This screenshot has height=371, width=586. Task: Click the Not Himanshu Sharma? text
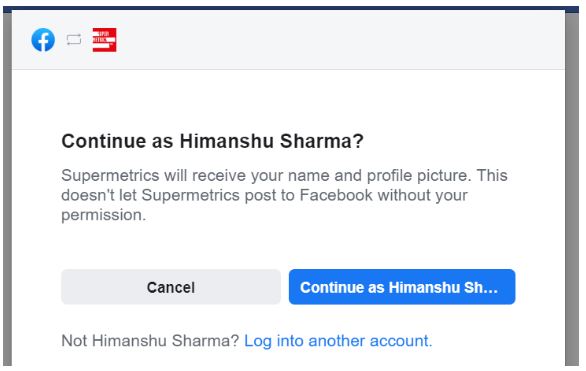[x=150, y=341]
